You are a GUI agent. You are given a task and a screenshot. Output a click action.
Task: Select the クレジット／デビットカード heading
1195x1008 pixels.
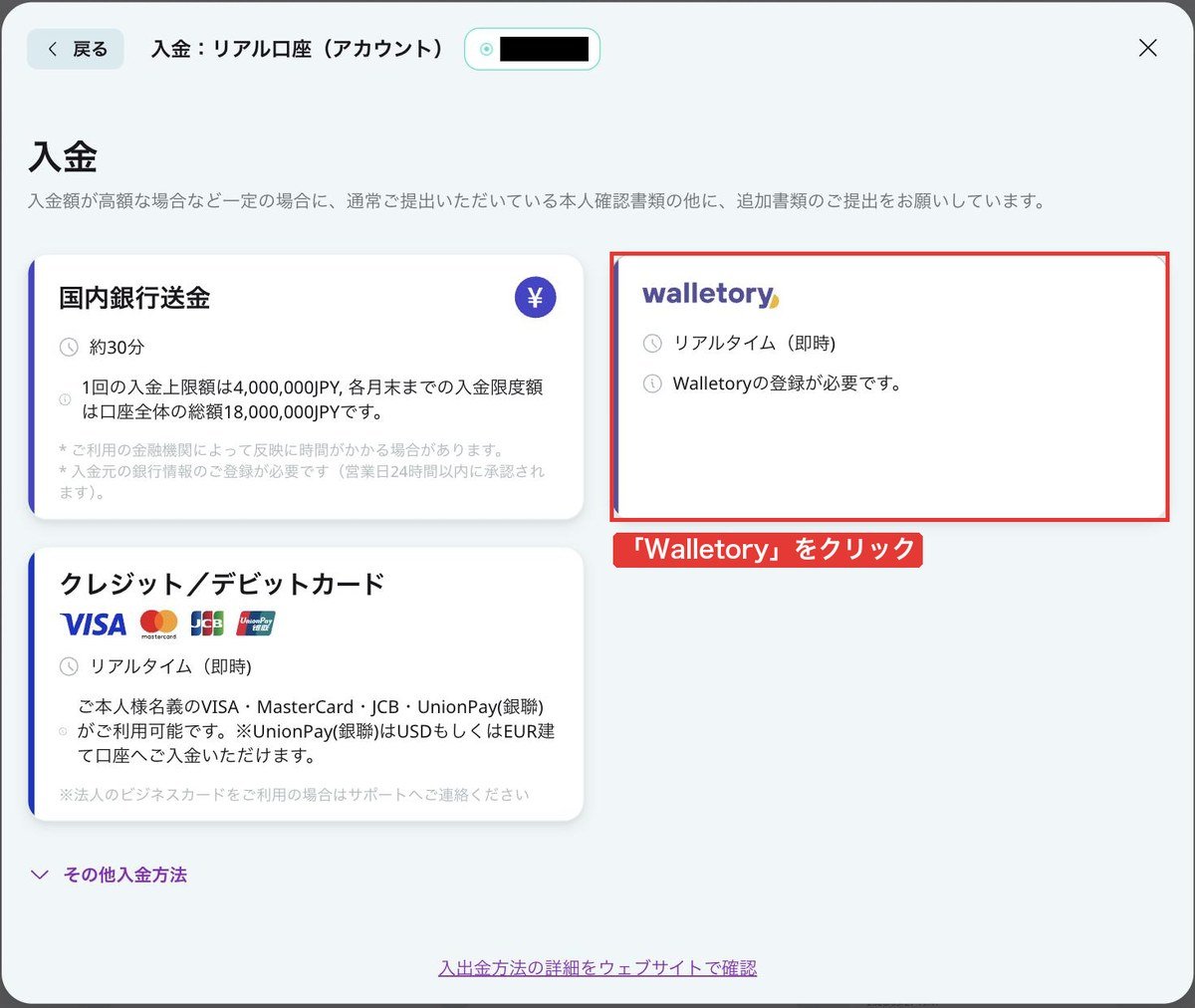[222, 583]
